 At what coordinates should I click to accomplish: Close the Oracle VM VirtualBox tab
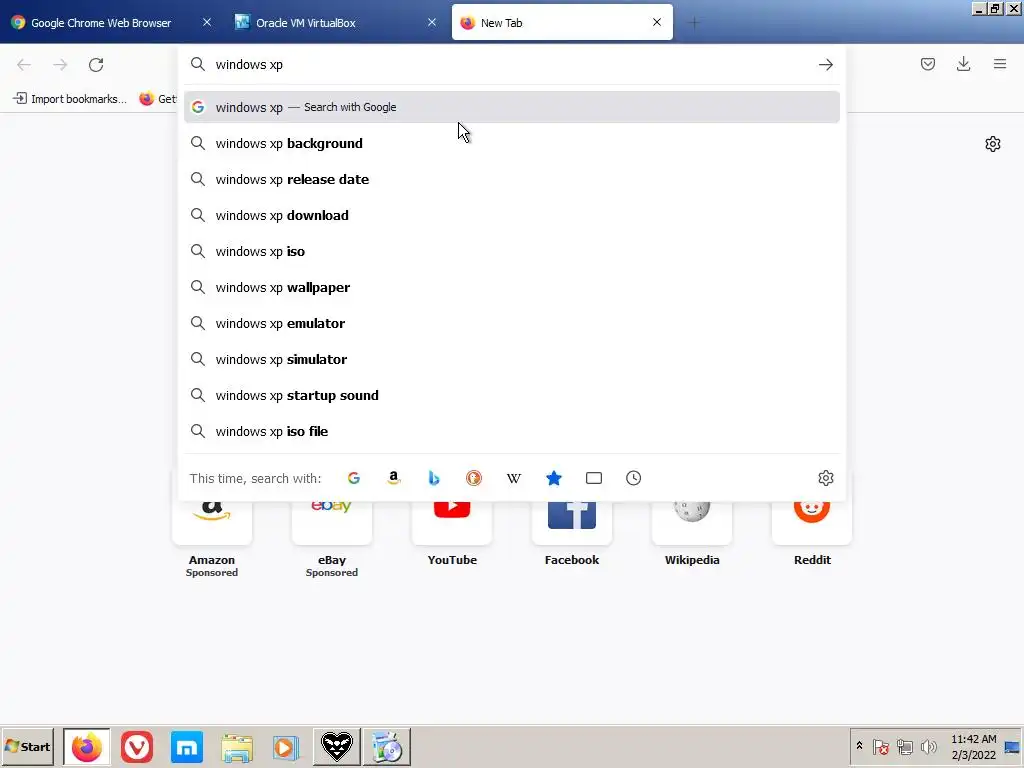pos(432,22)
